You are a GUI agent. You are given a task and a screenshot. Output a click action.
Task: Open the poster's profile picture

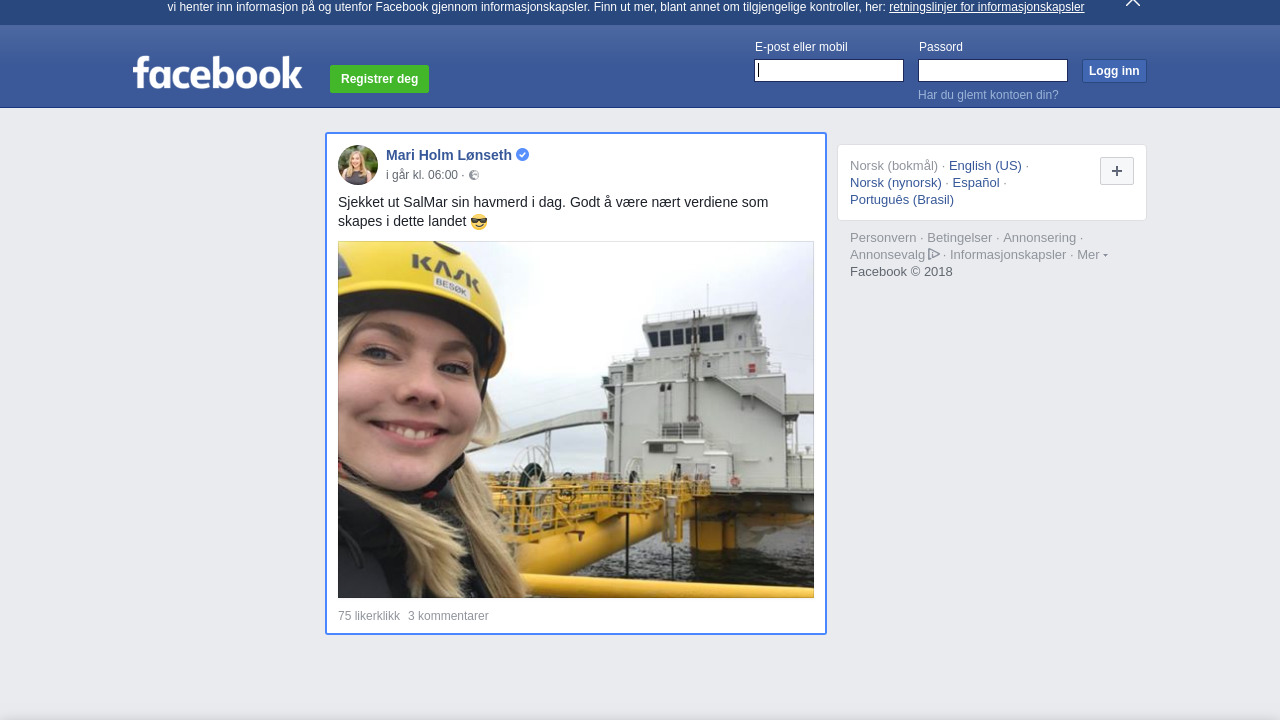358,165
